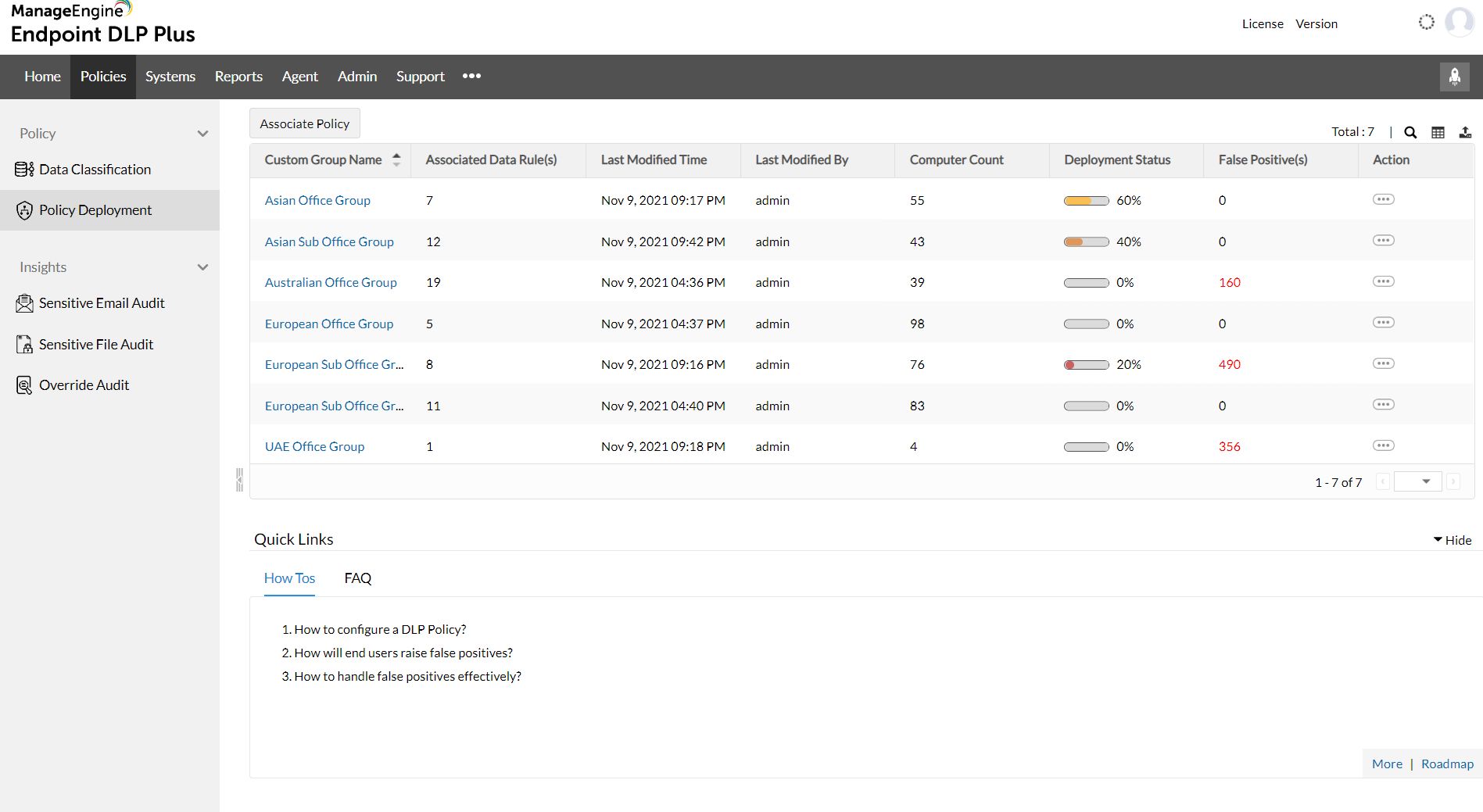Open 'How to handle false positives effectively?'
The height and width of the screenshot is (812, 1483).
point(407,676)
